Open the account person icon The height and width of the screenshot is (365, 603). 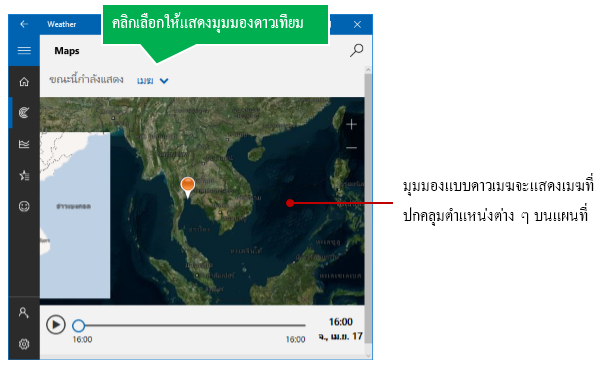24,313
